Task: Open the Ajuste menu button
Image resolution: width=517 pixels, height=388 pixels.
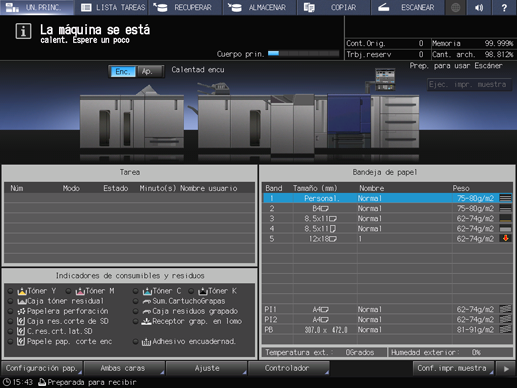Action: click(x=207, y=368)
